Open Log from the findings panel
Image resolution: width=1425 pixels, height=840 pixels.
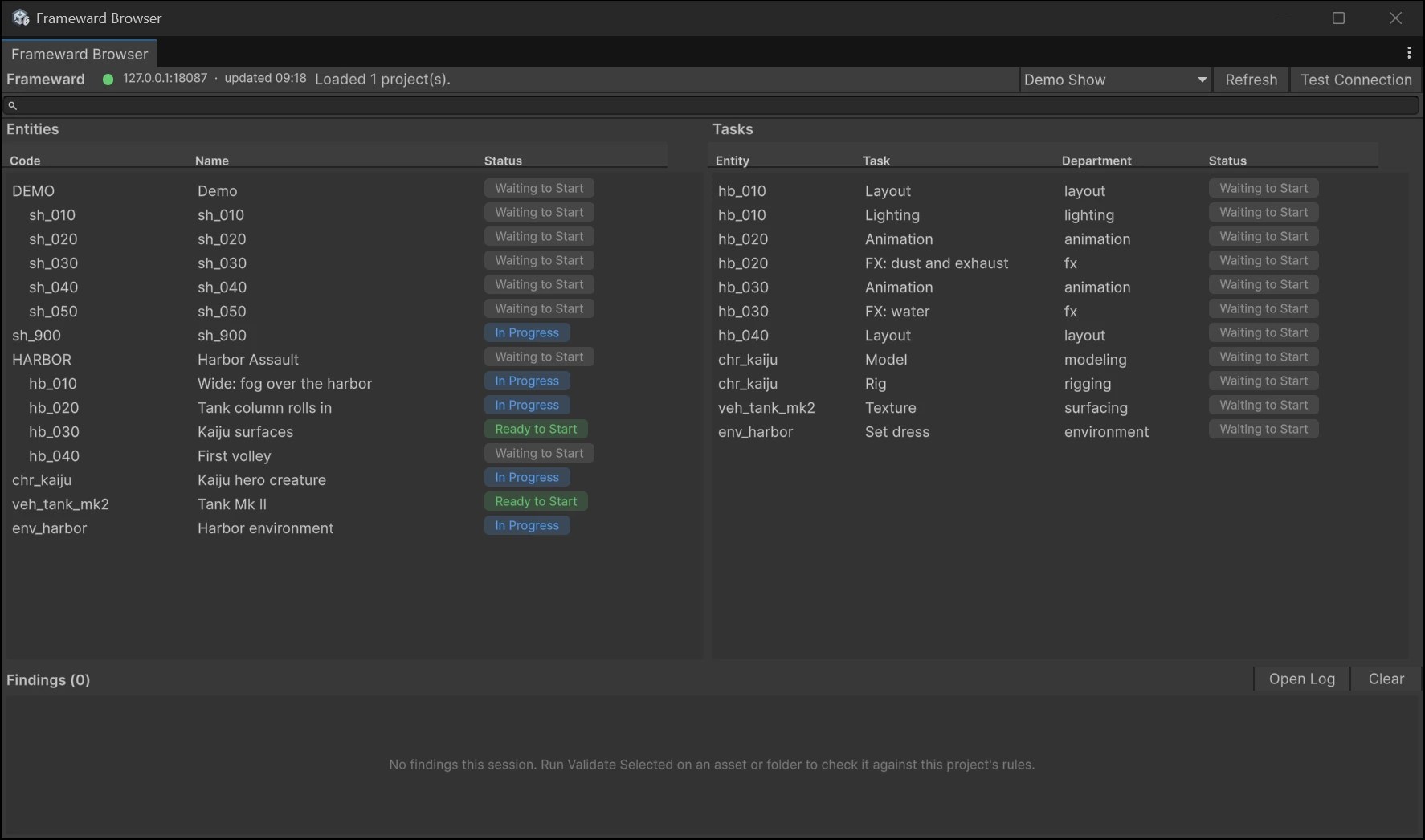(1301, 679)
